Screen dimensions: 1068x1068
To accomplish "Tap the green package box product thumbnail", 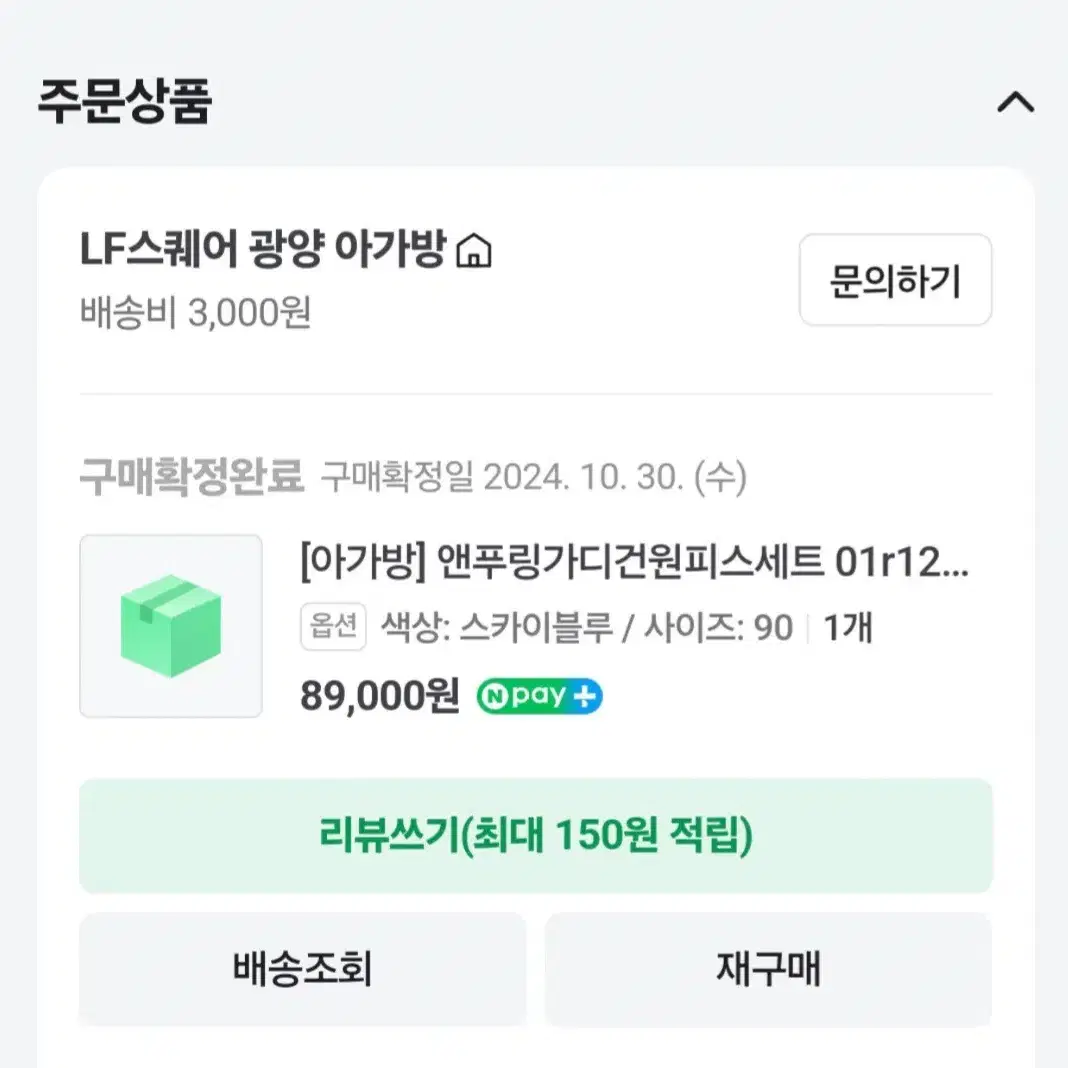I will (x=171, y=626).
